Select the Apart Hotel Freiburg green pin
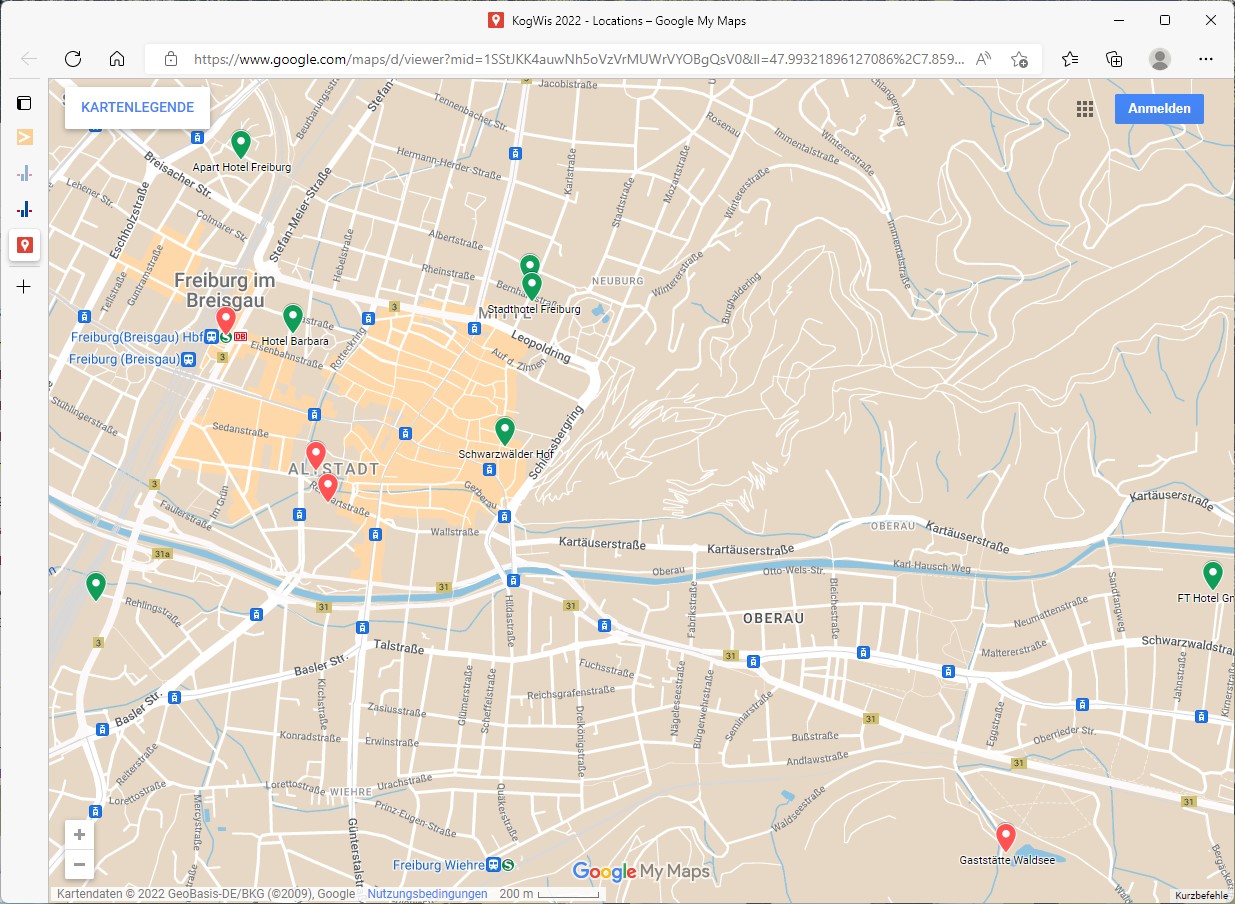This screenshot has width=1235, height=904. (241, 144)
